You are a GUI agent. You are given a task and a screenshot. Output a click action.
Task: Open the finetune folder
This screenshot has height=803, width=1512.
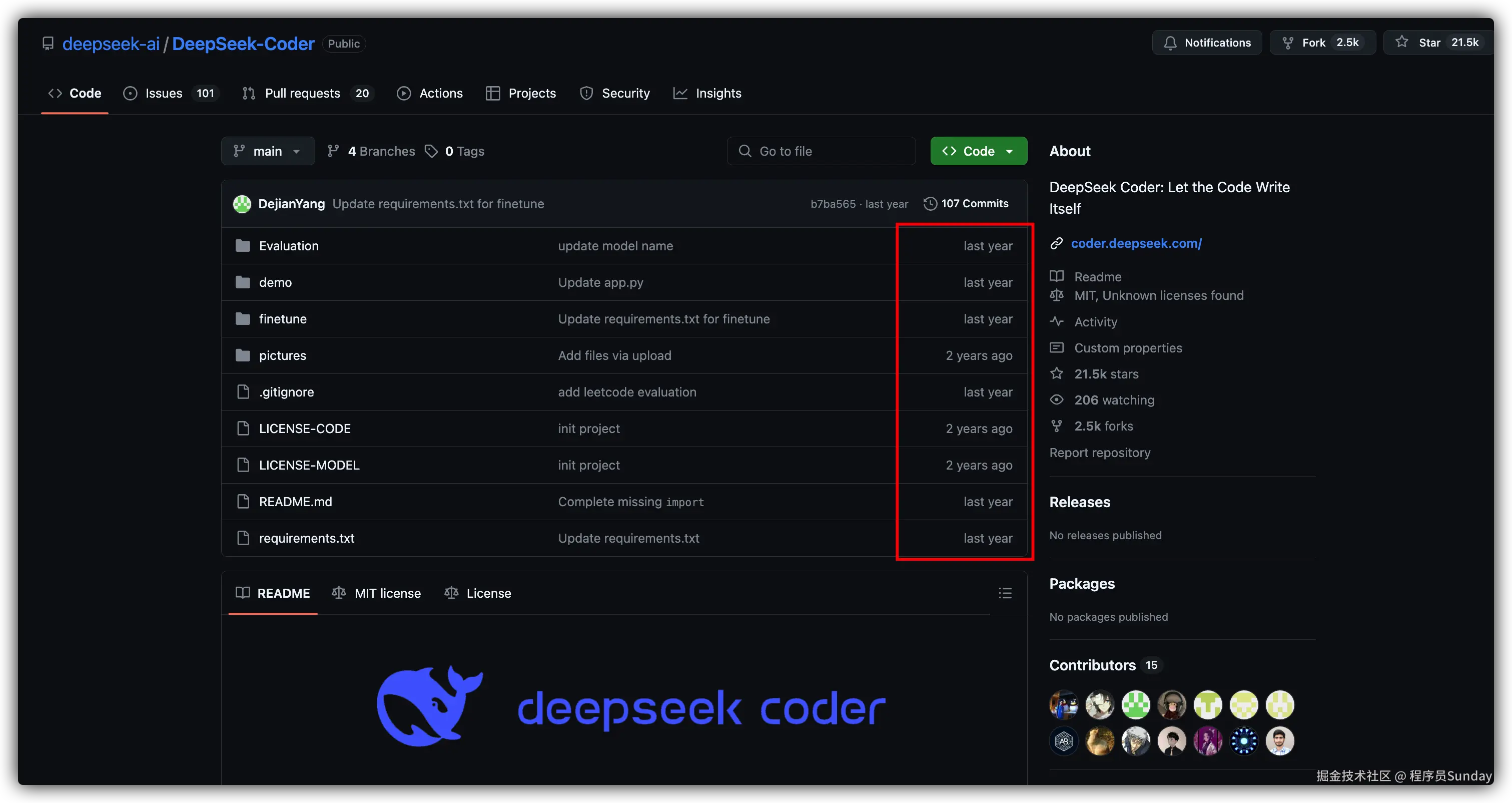[283, 319]
